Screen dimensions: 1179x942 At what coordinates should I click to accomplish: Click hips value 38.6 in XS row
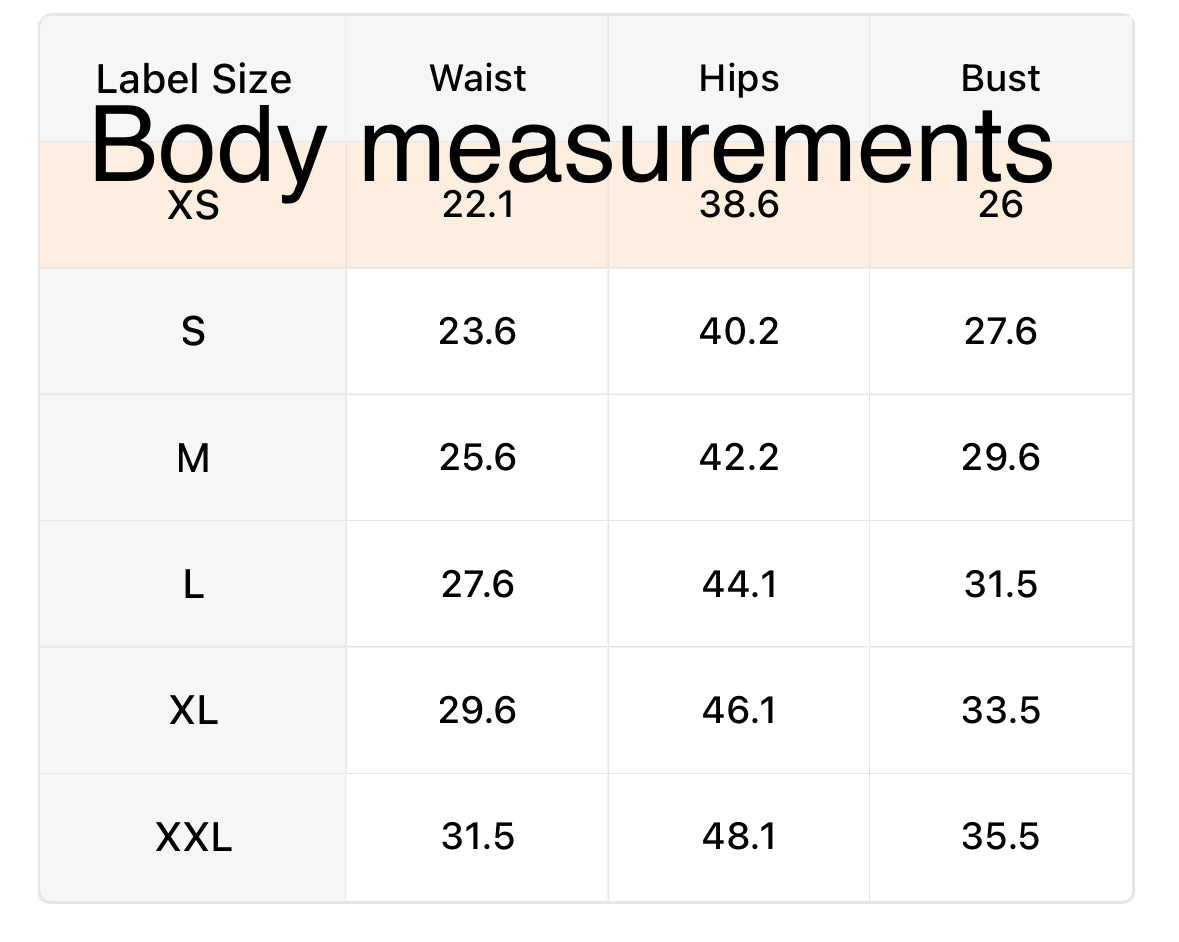click(x=739, y=204)
